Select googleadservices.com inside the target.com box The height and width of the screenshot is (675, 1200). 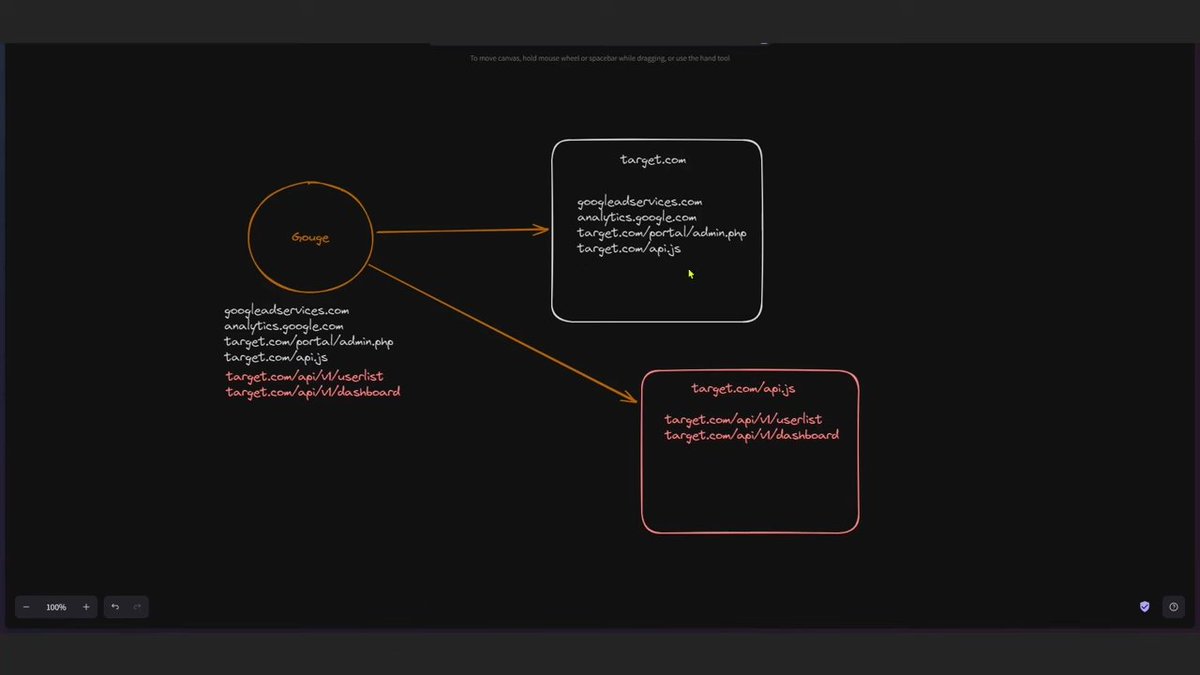(640, 202)
